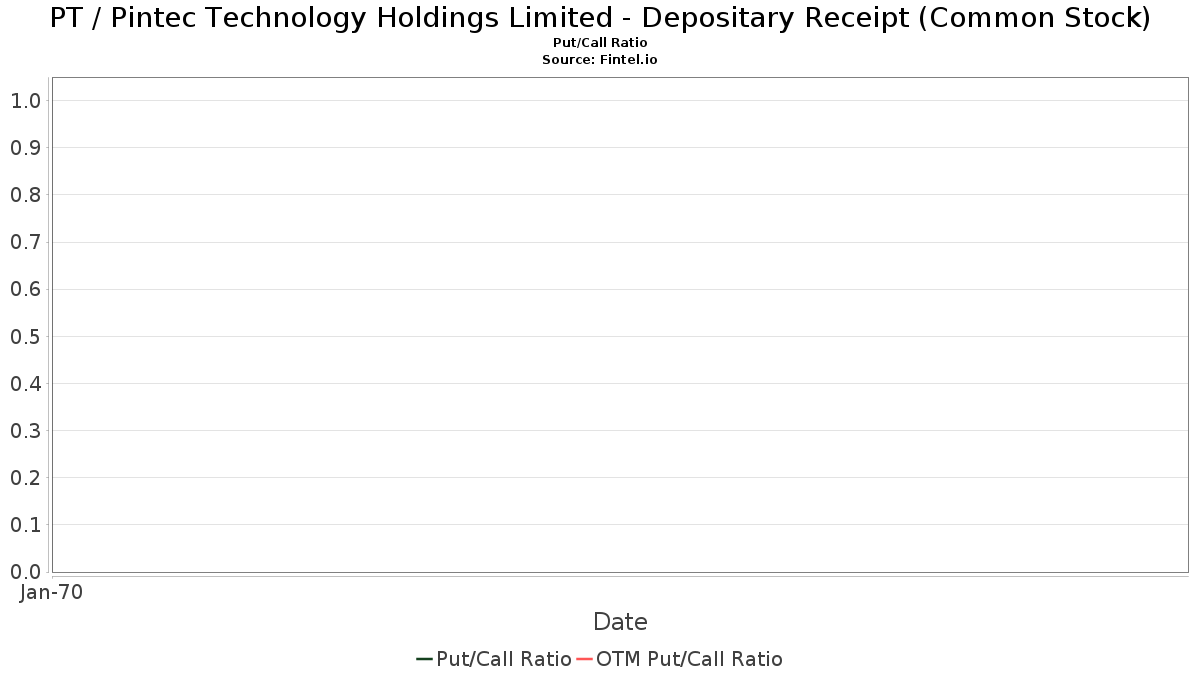Click the Put/Call Ratio legend entry
Screen dimensions: 1200x675
(494, 659)
